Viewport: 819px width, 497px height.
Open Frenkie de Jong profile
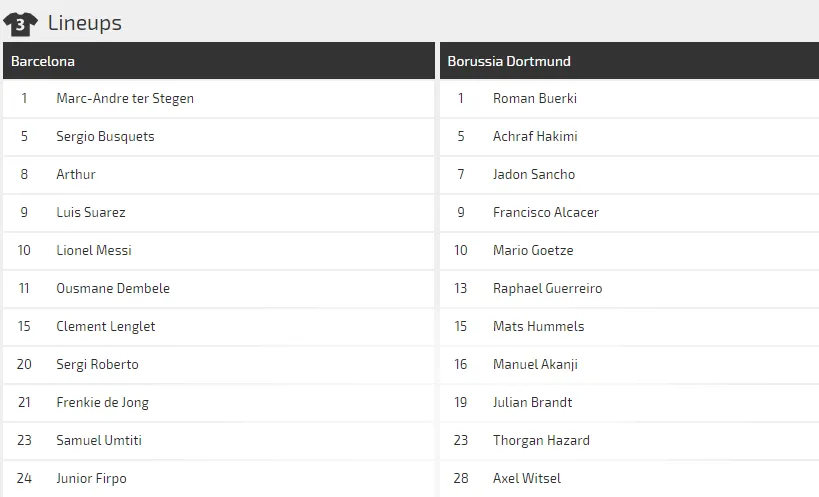coord(102,402)
